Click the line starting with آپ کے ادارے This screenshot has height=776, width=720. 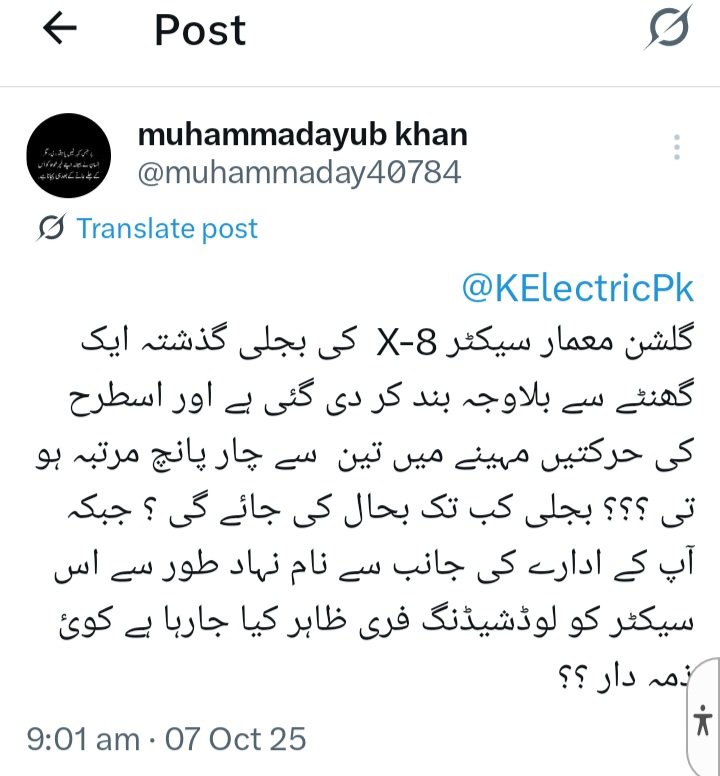(x=374, y=566)
